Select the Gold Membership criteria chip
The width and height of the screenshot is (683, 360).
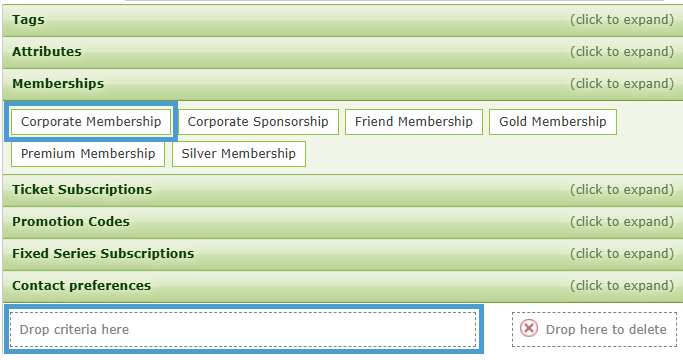[x=553, y=122]
